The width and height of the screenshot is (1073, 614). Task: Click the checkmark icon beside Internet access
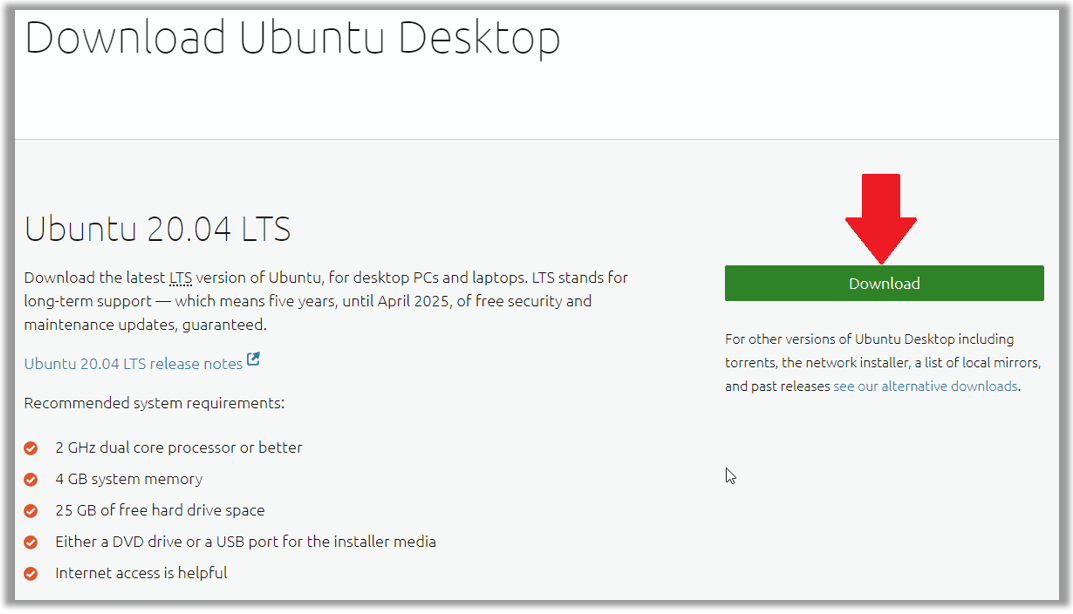pyautogui.click(x=31, y=574)
